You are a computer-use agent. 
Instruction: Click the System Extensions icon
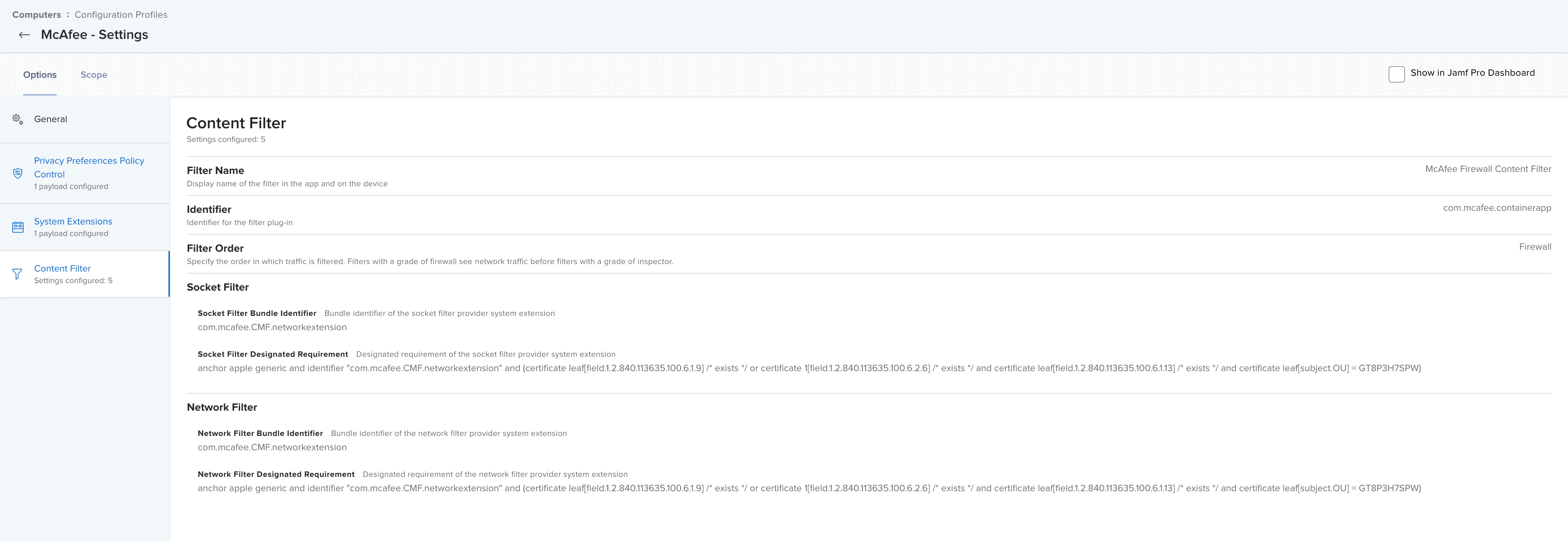[x=18, y=227]
